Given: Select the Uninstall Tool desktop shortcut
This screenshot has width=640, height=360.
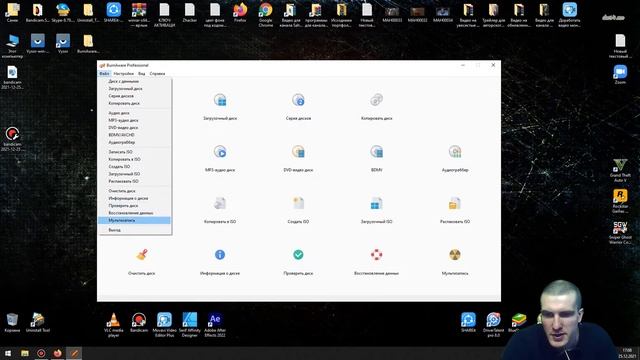Looking at the screenshot, I should point(38,322).
